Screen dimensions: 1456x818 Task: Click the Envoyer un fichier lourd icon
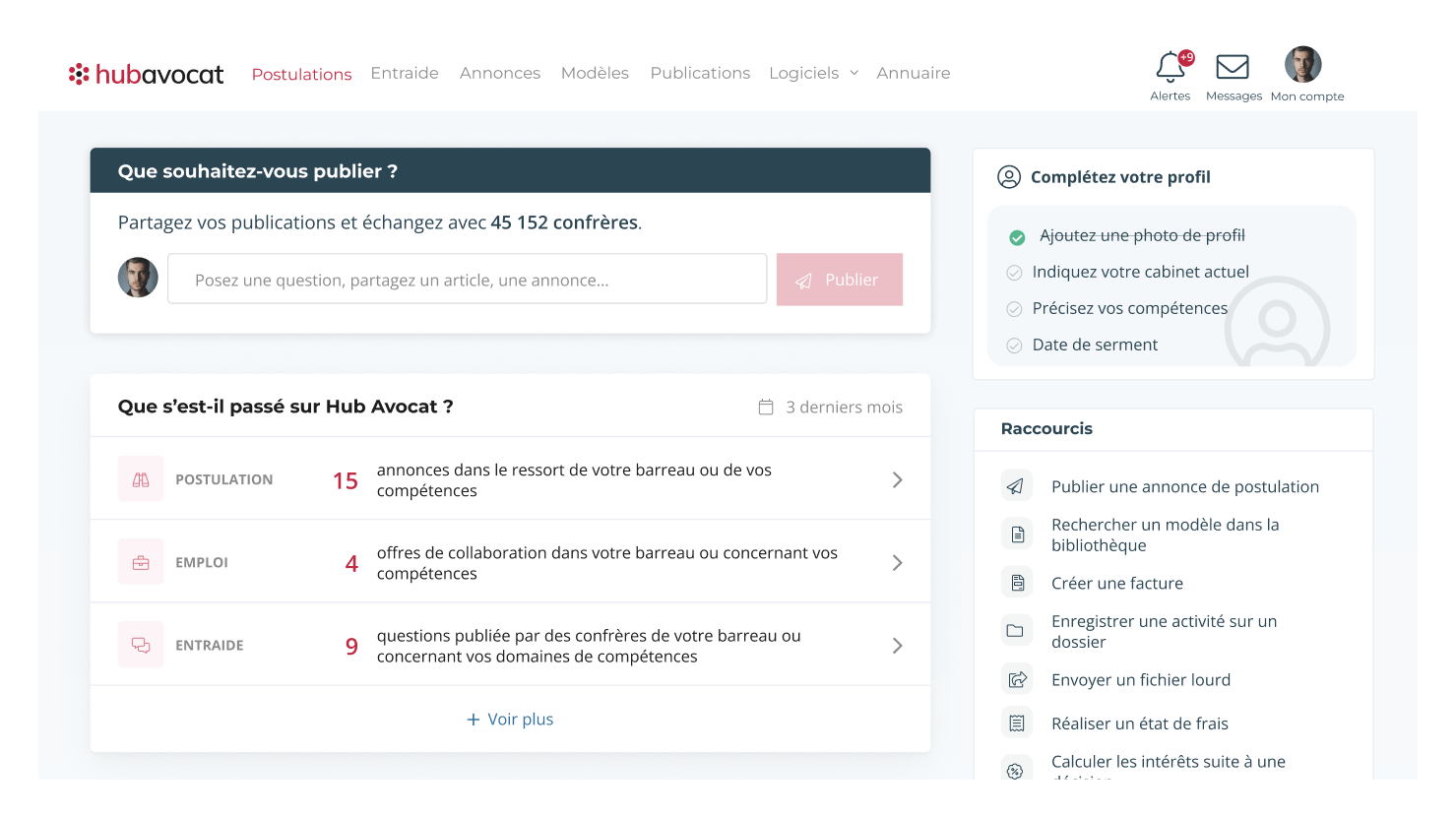(1016, 678)
